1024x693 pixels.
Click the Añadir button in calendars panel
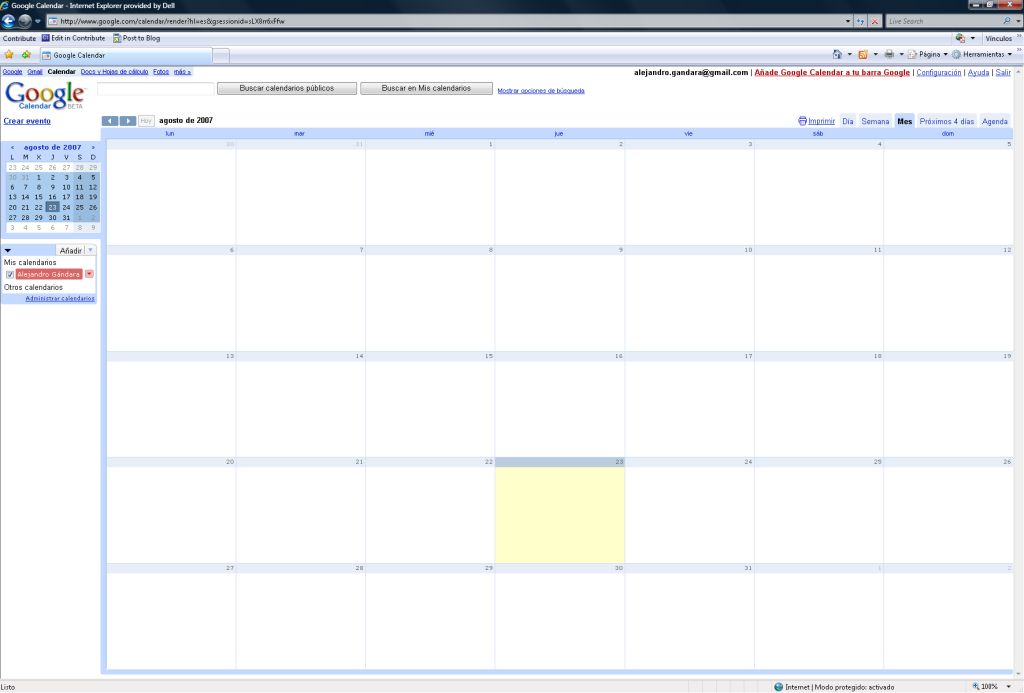coord(71,251)
